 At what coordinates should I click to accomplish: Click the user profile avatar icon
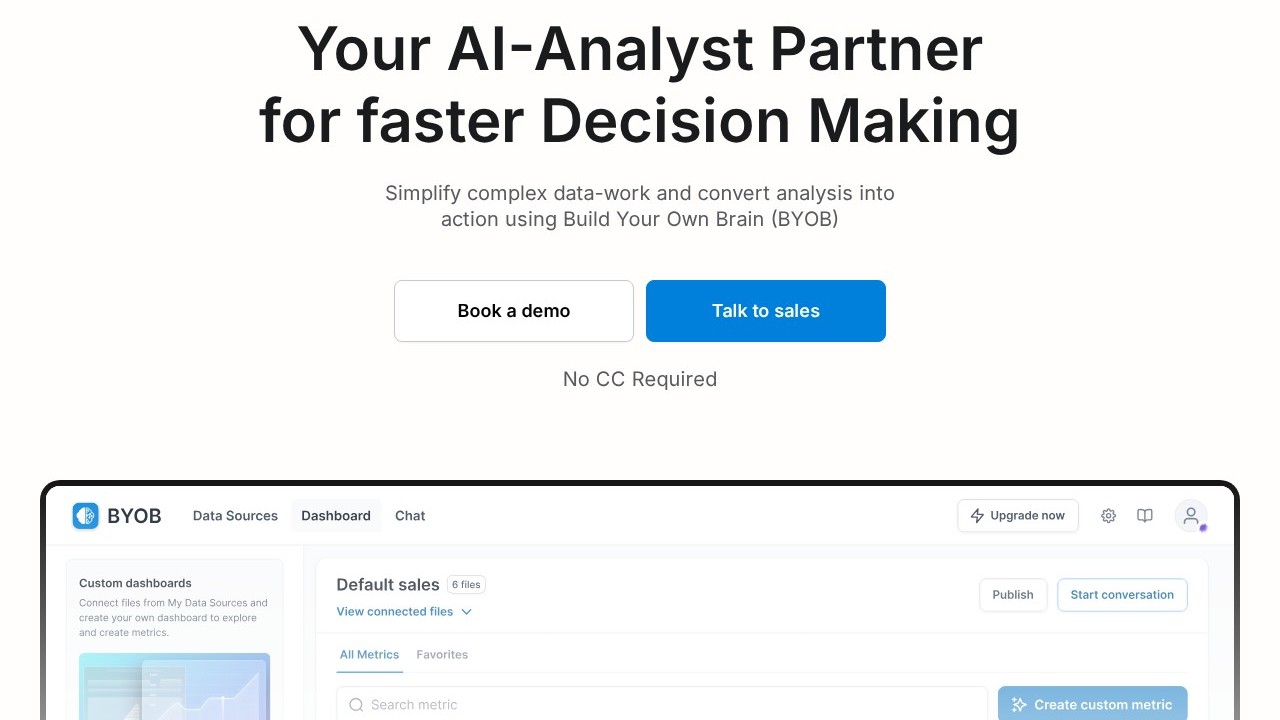(x=1190, y=516)
